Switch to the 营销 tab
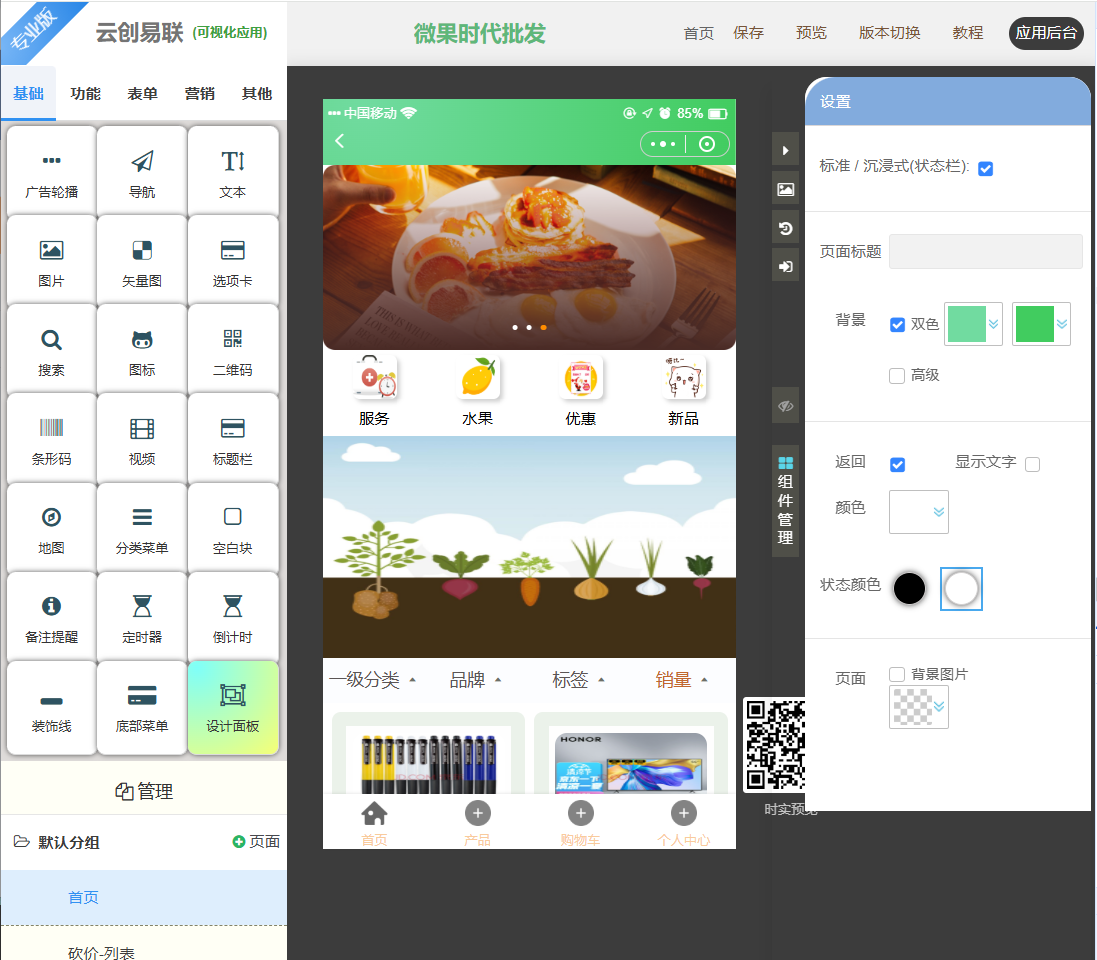Image resolution: width=1097 pixels, height=960 pixels. click(200, 94)
